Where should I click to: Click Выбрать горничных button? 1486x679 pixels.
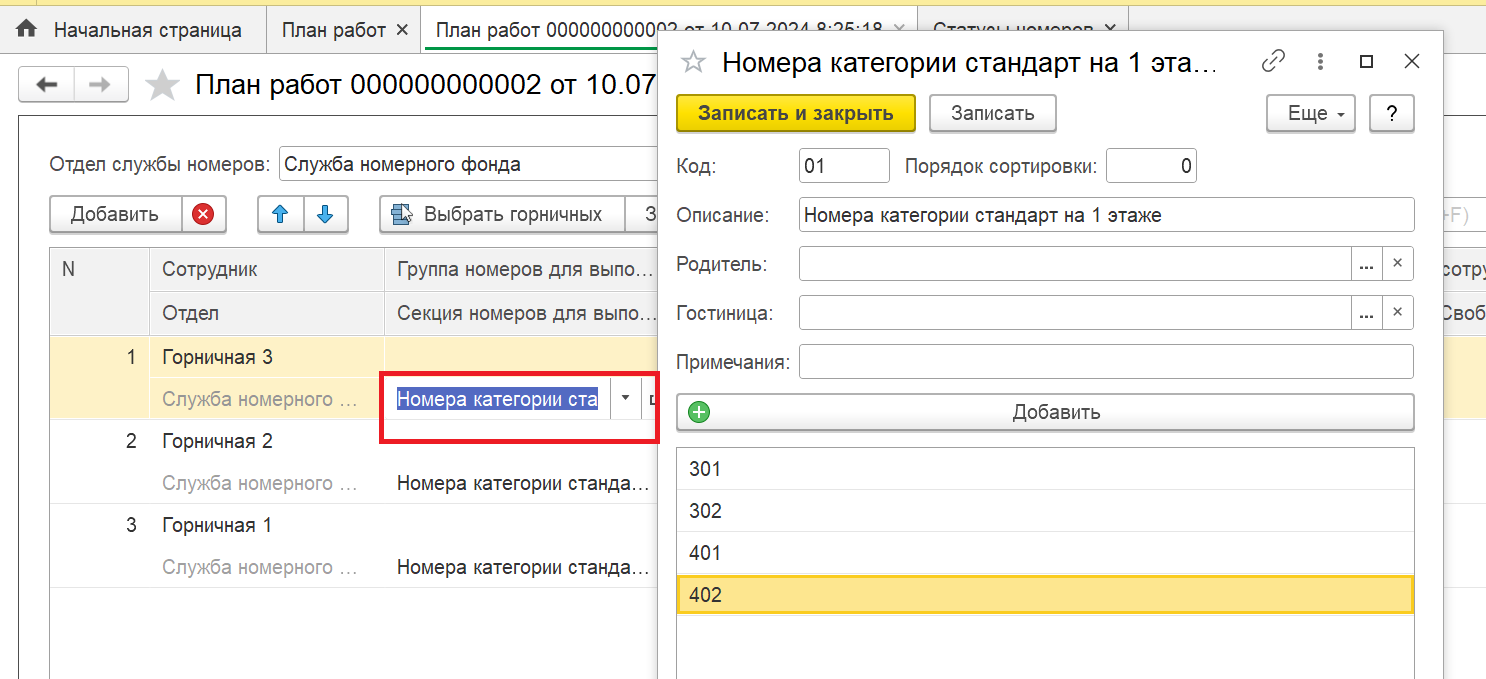502,214
